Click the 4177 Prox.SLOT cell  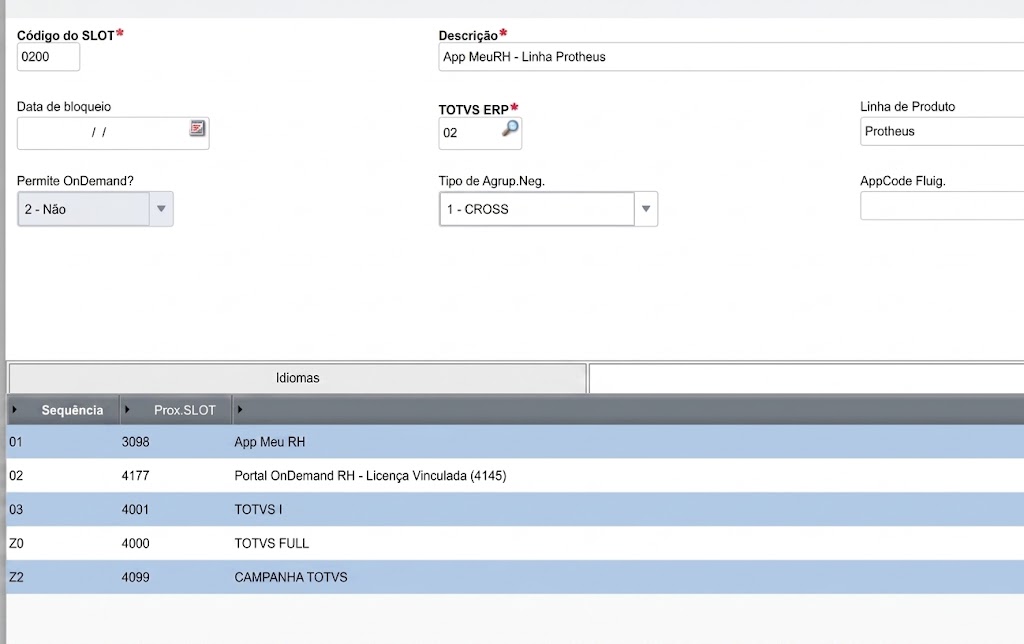click(176, 475)
